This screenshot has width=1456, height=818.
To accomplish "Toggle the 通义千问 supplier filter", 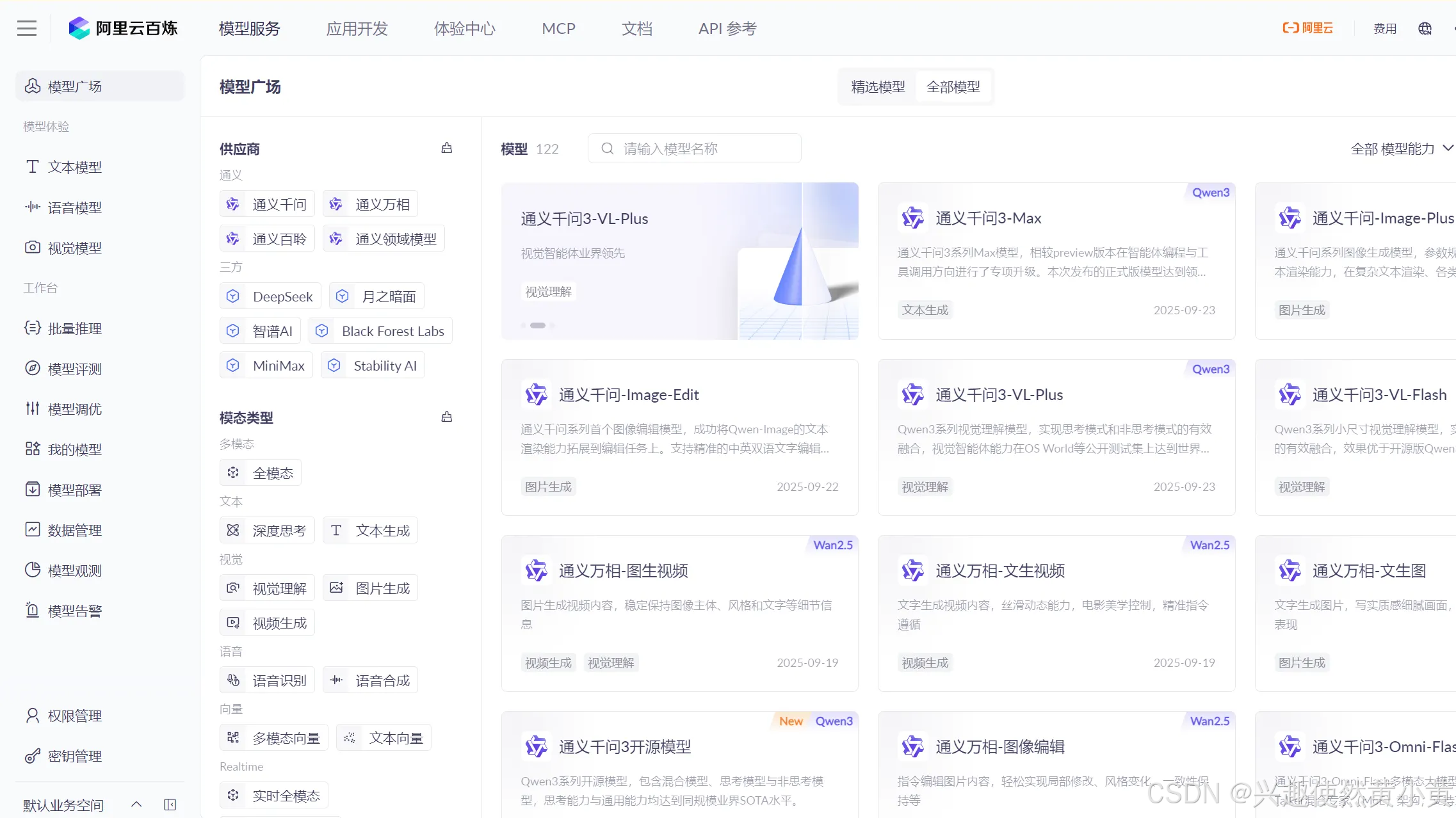I will 267,204.
